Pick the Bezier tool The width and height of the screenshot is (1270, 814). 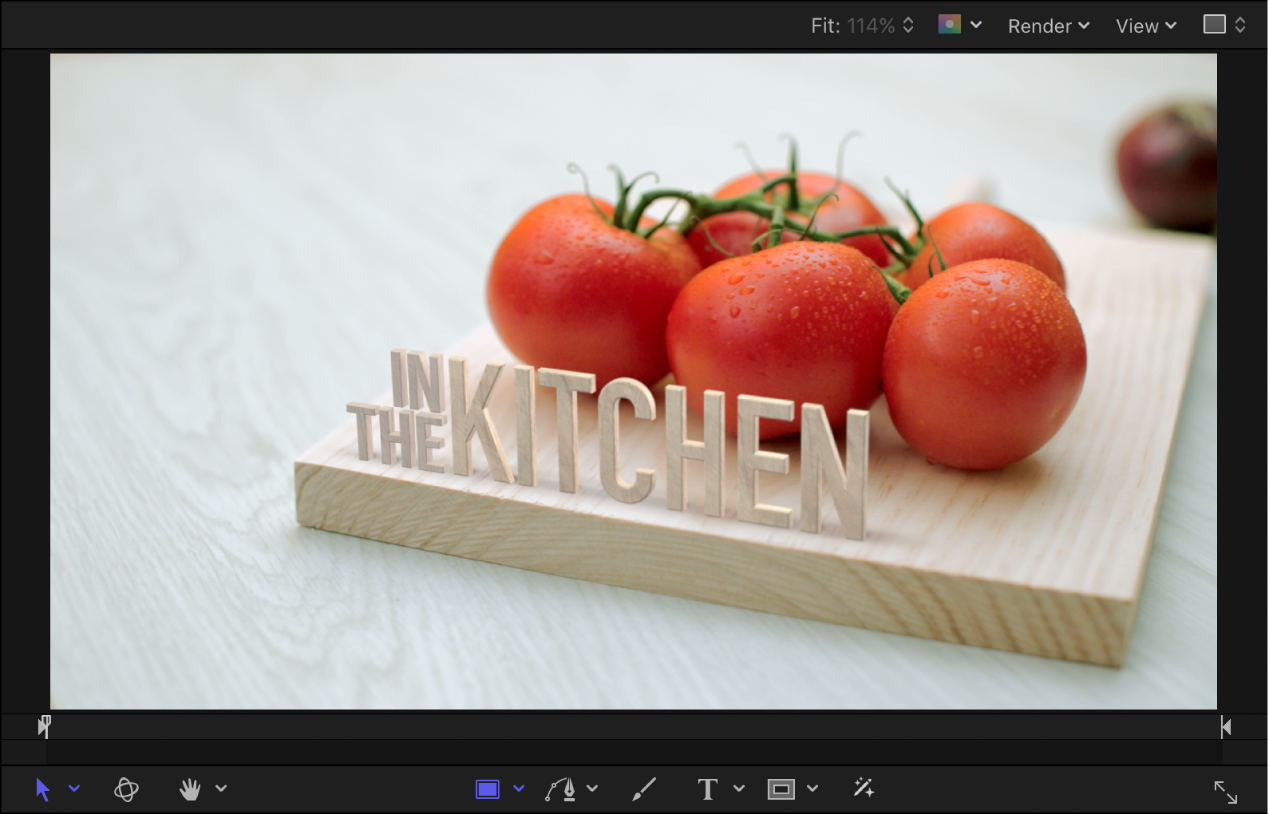coord(563,788)
